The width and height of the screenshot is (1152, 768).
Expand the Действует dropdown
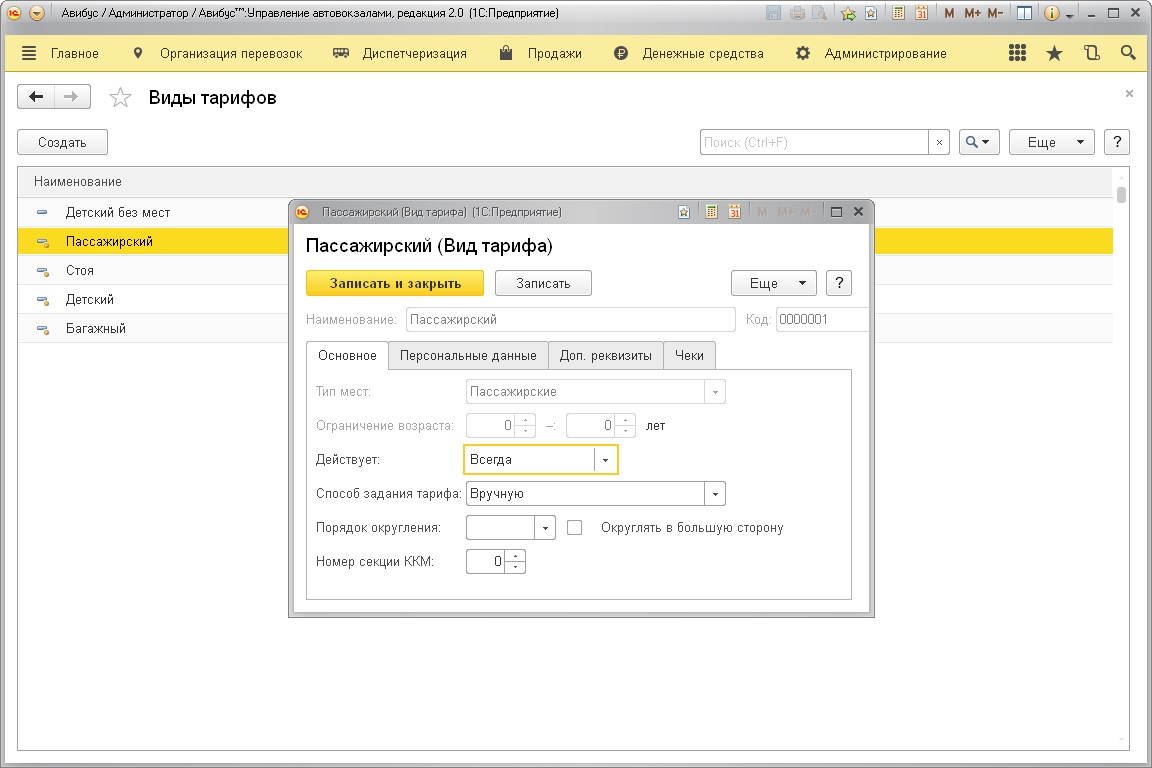tap(606, 460)
